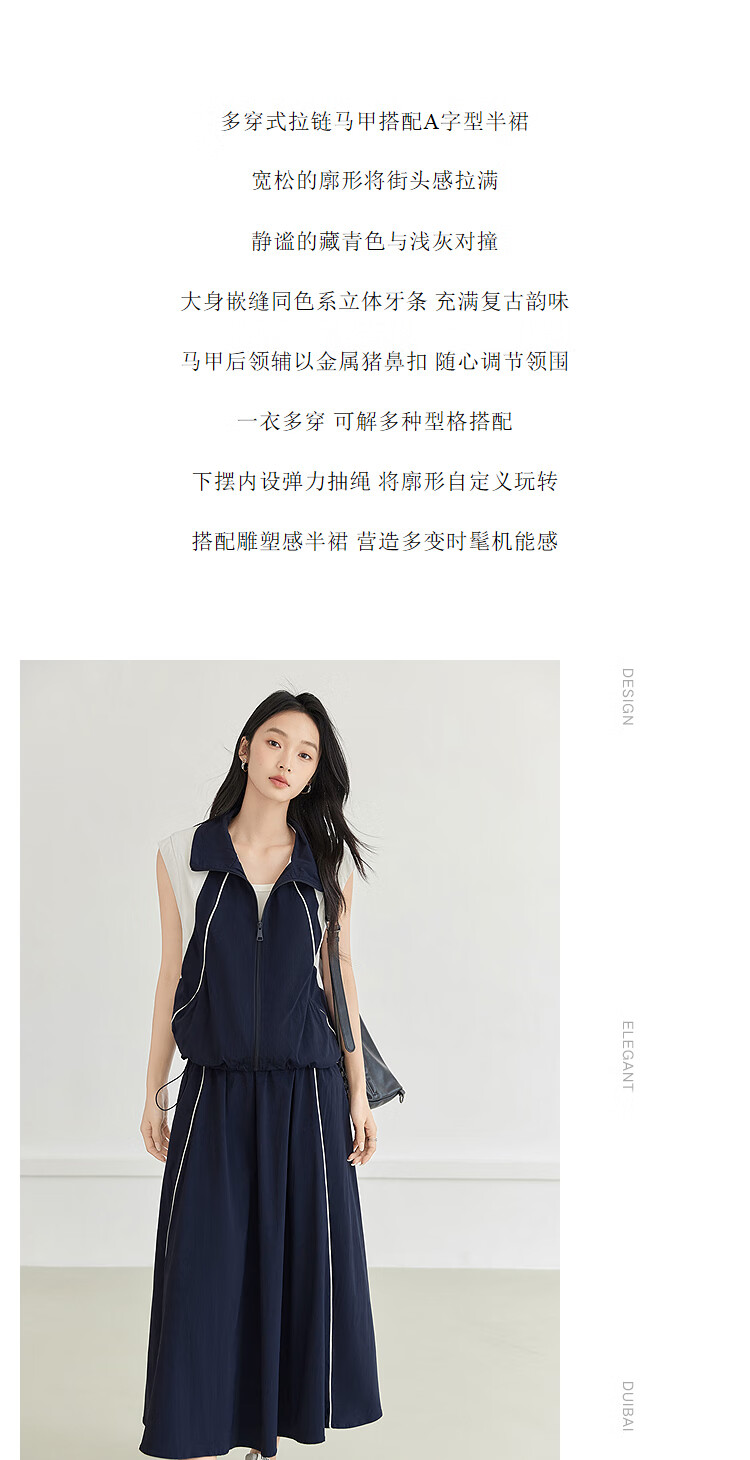Click the vertical DUIBAI label
This screenshot has height=1460, width=750.
click(628, 1406)
